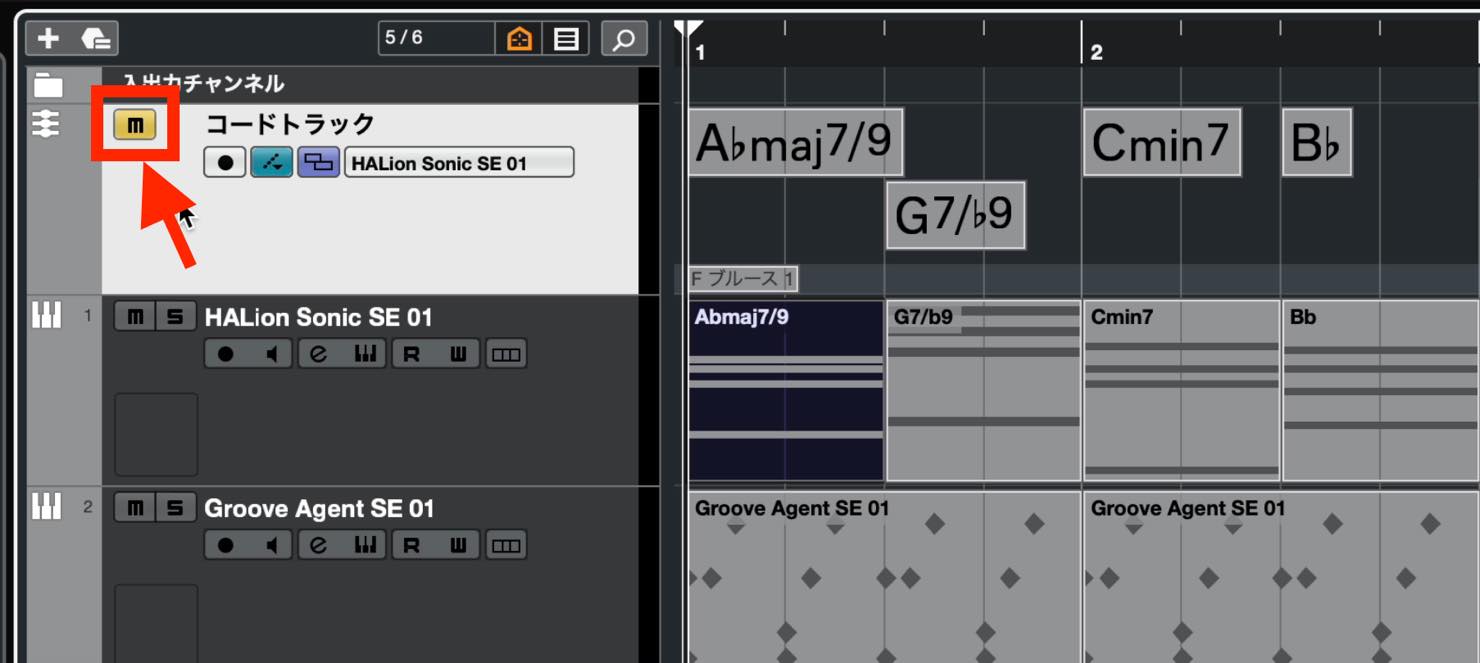The width and height of the screenshot is (1480, 663).
Task: Select the Cmin7 chord event
Action: [x=1162, y=143]
